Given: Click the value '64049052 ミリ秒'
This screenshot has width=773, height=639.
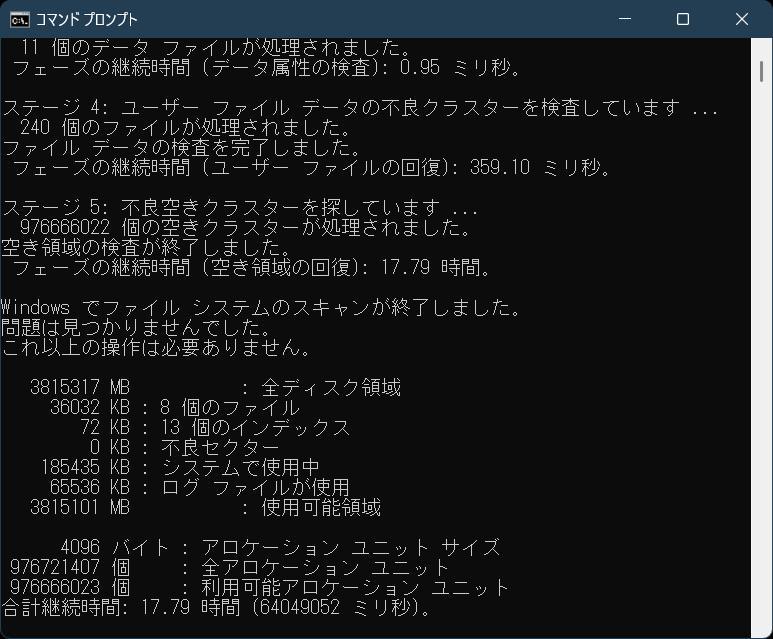Looking at the screenshot, I should tap(334, 607).
